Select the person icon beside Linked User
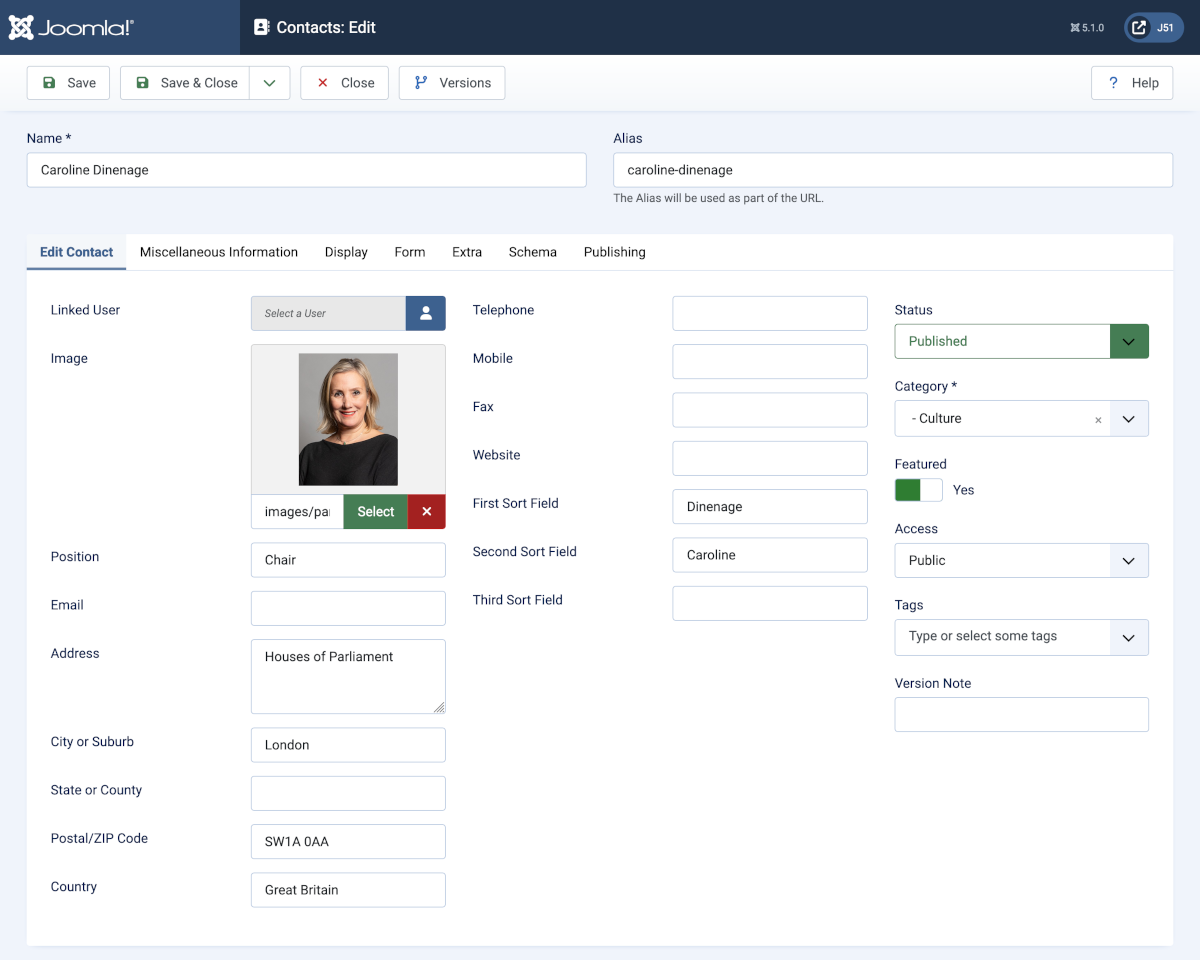This screenshot has height=960, width=1200. click(x=425, y=313)
